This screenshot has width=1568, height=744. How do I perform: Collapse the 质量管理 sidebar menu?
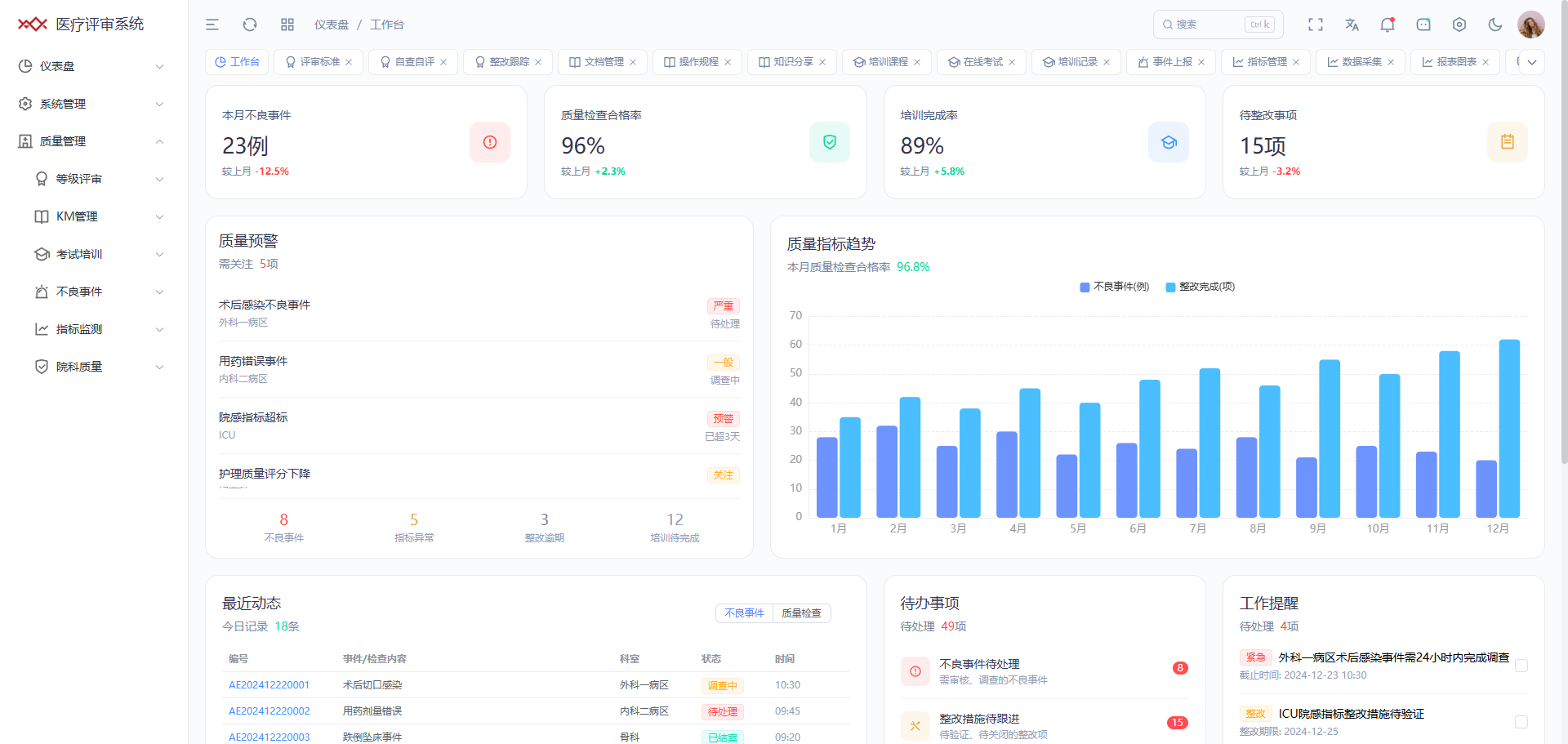pyautogui.click(x=94, y=141)
